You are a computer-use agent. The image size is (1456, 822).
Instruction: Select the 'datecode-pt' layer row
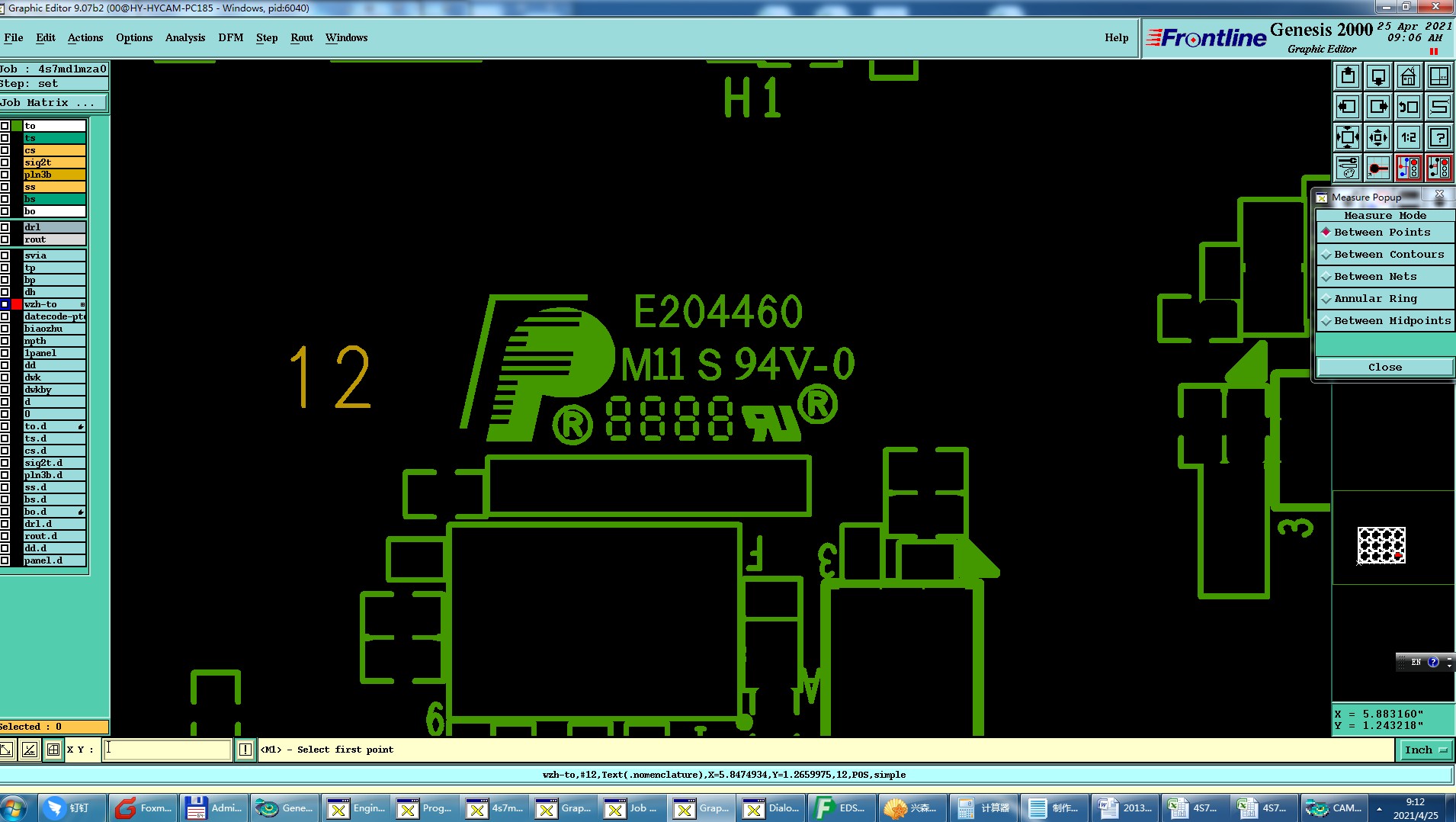click(54, 316)
